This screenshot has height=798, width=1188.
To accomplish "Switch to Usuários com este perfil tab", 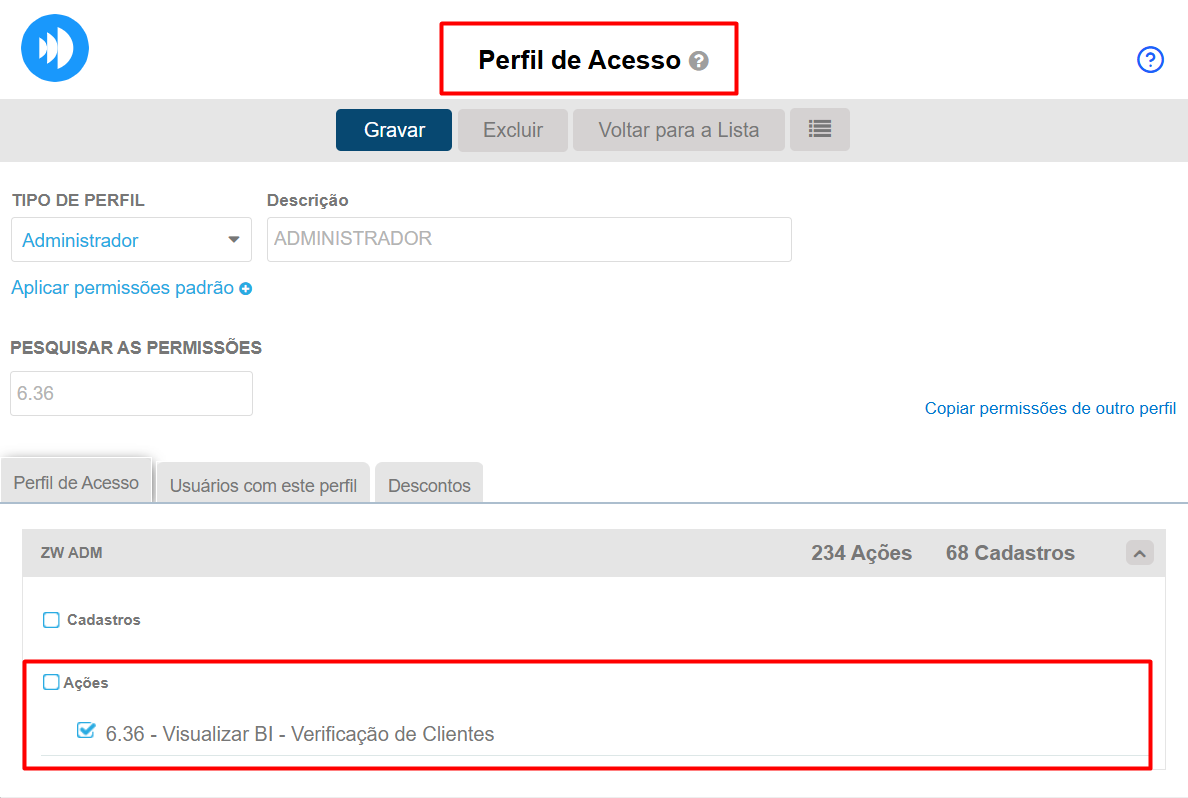I will point(263,484).
